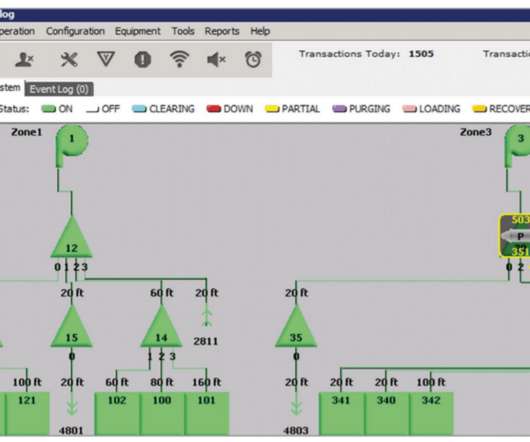Switch to the Event Log (0) tab
The width and height of the screenshot is (530, 442).
pos(59,89)
